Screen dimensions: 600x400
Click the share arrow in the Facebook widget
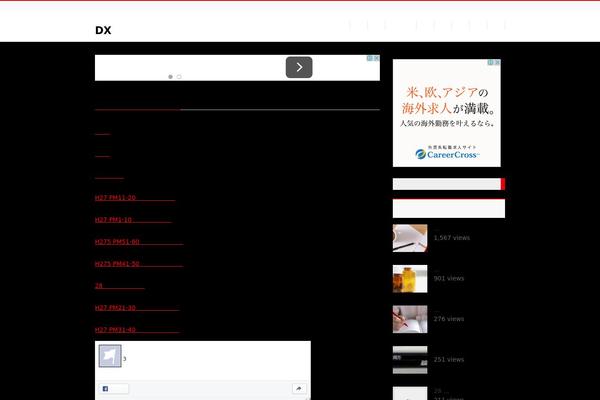click(x=299, y=389)
